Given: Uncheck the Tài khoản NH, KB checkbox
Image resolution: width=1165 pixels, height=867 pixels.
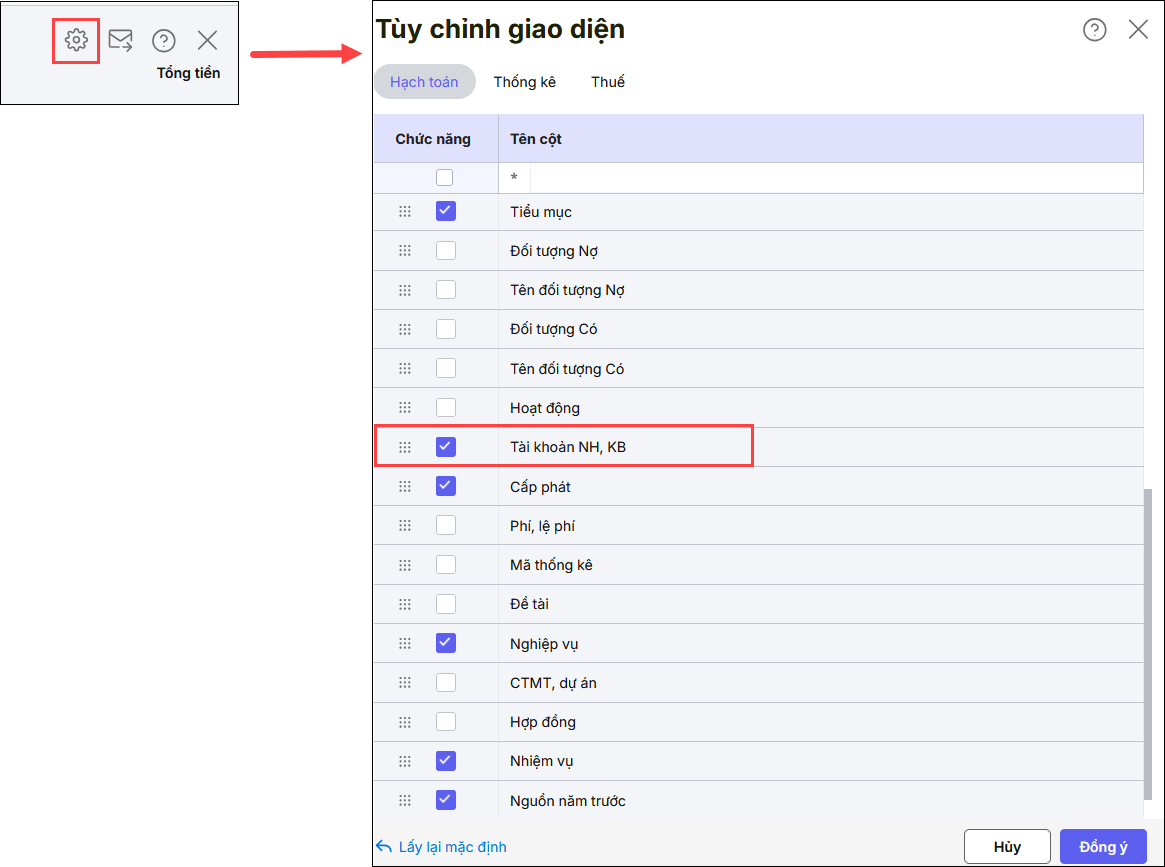Looking at the screenshot, I should coord(446,447).
